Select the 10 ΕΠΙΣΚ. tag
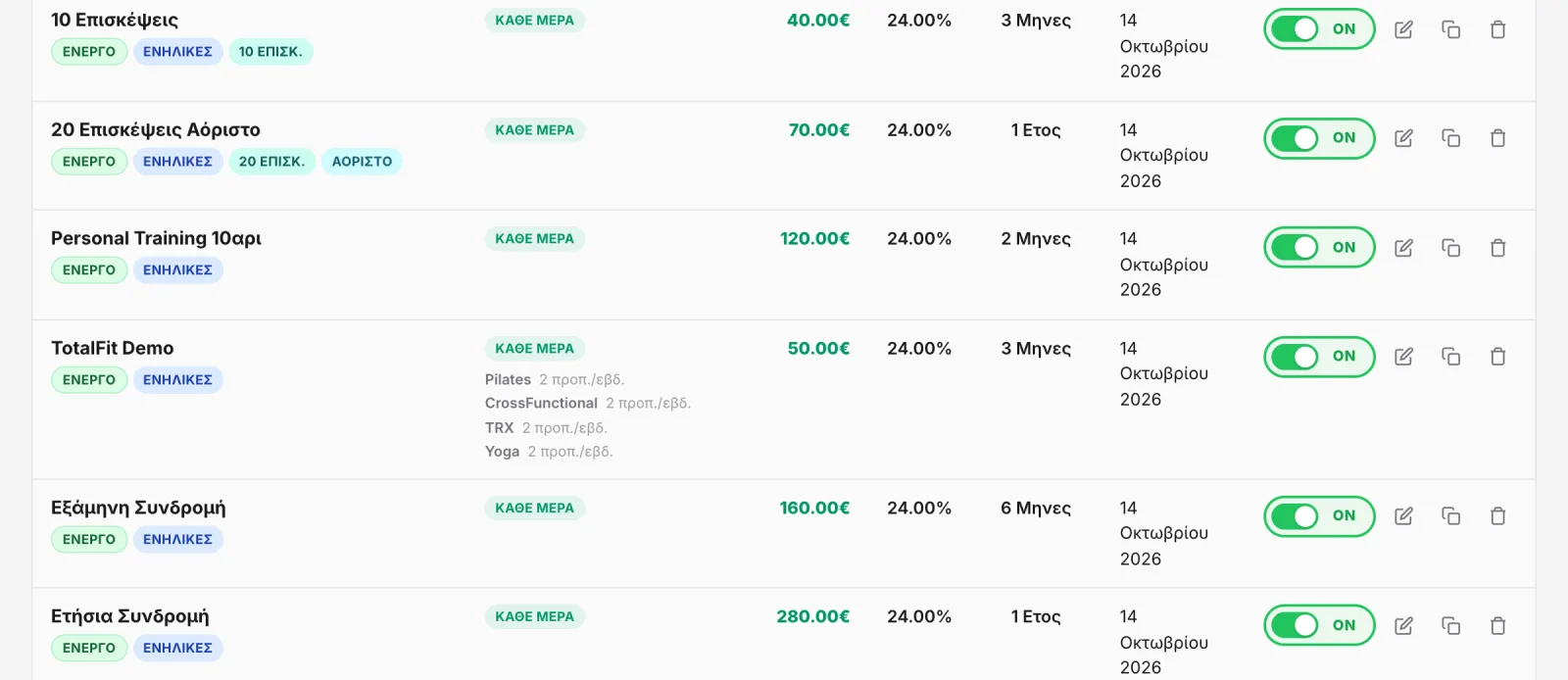This screenshot has height=680, width=1568. pyautogui.click(x=270, y=52)
